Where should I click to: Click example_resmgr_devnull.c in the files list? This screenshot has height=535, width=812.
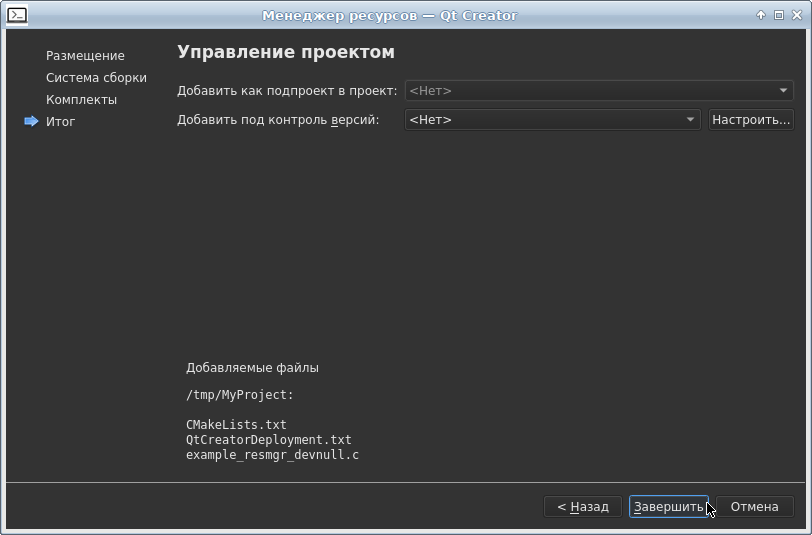[272, 455]
